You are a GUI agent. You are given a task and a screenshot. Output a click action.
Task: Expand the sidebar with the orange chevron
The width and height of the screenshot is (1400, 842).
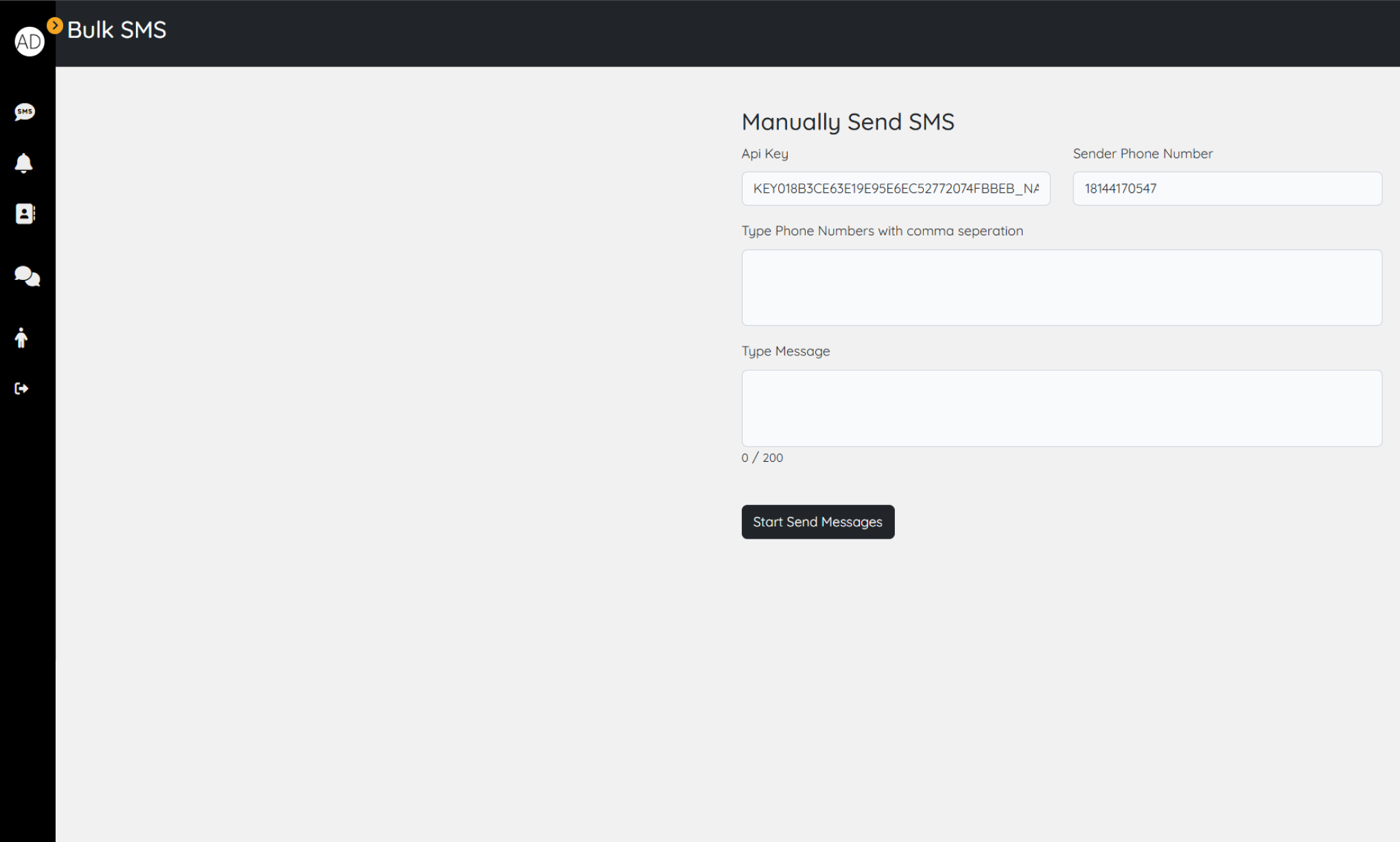(x=55, y=26)
